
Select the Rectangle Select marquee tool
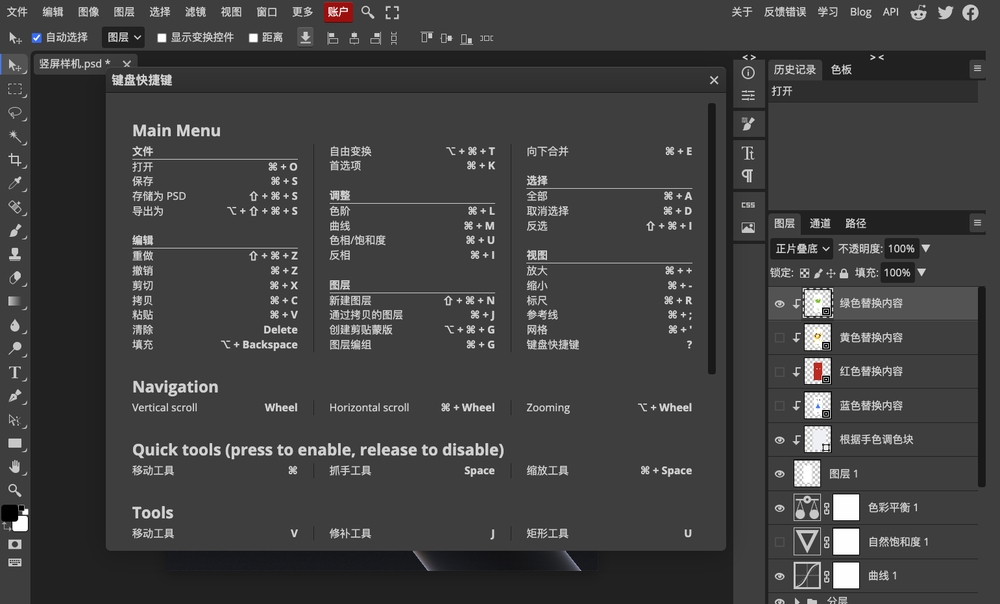coord(15,89)
